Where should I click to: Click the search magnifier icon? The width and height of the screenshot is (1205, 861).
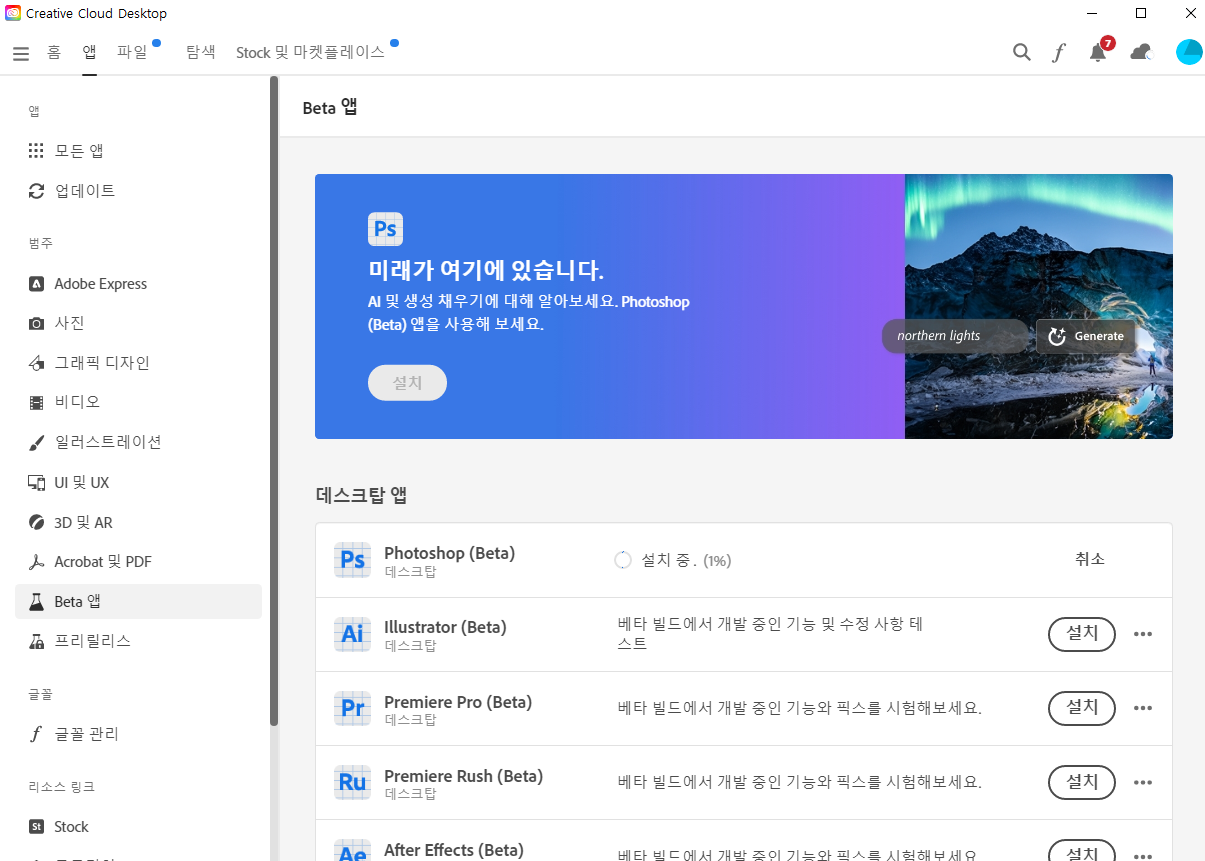(1021, 52)
